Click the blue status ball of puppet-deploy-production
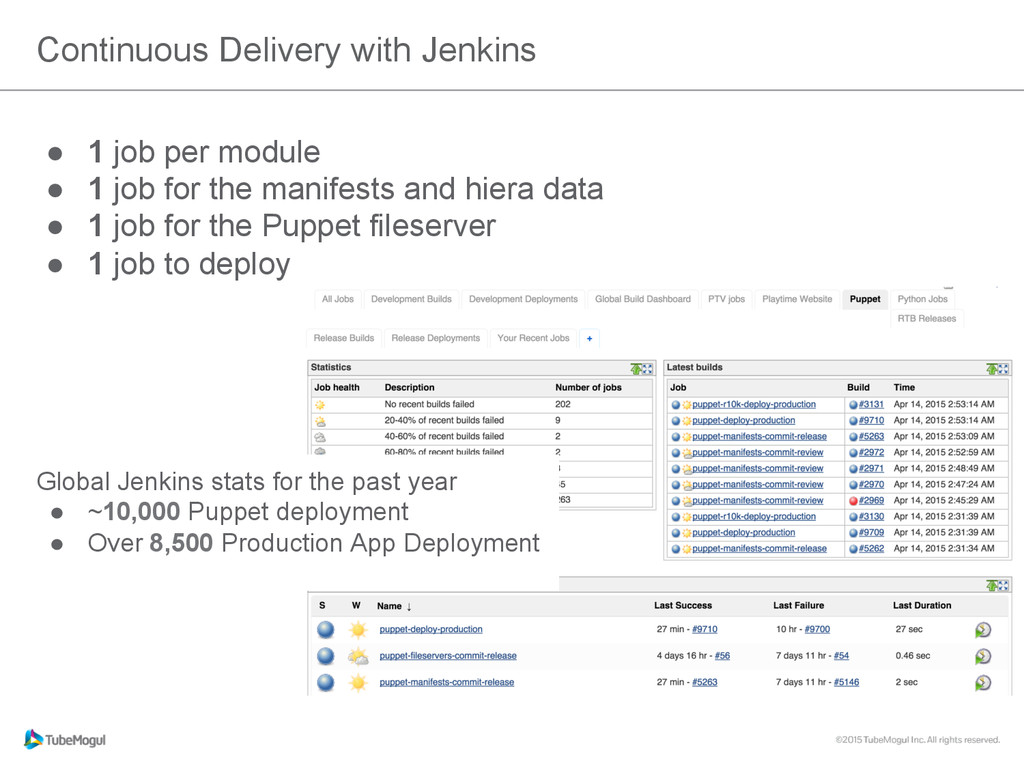 point(325,630)
